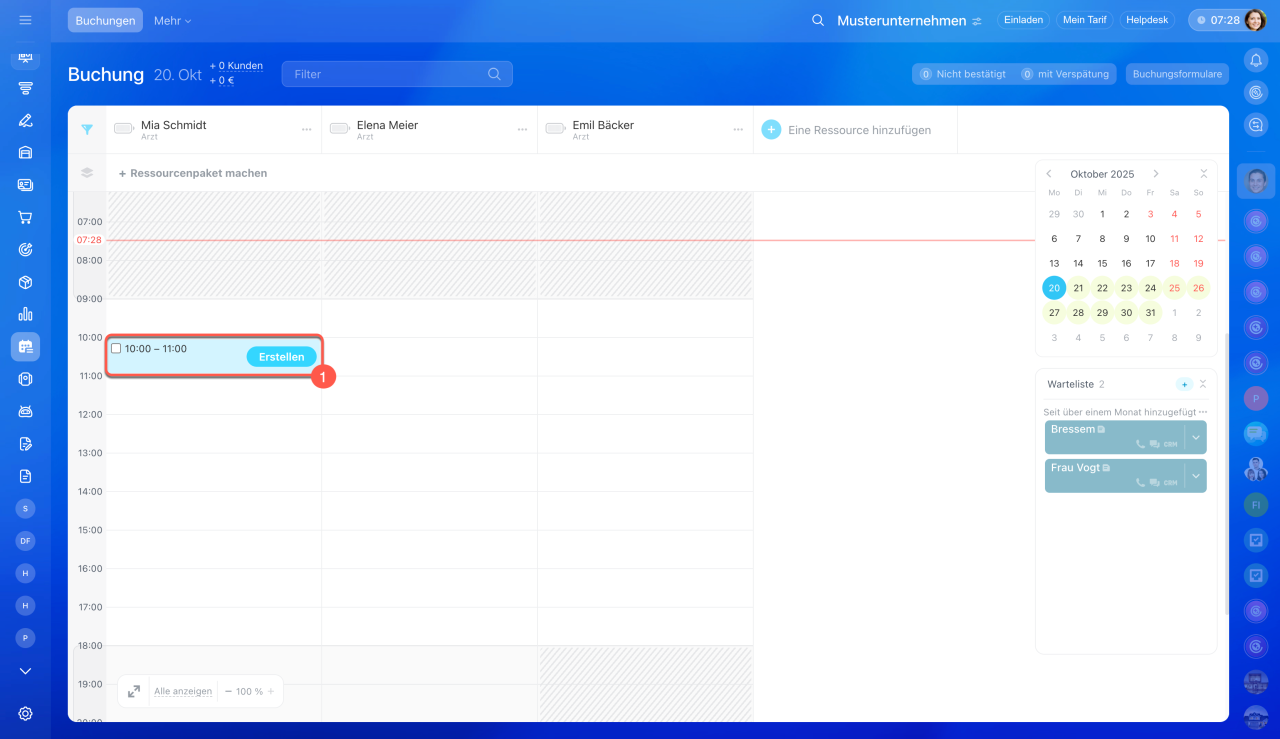Click the + 0 Kunden link
This screenshot has height=739, width=1280.
[x=236, y=66]
